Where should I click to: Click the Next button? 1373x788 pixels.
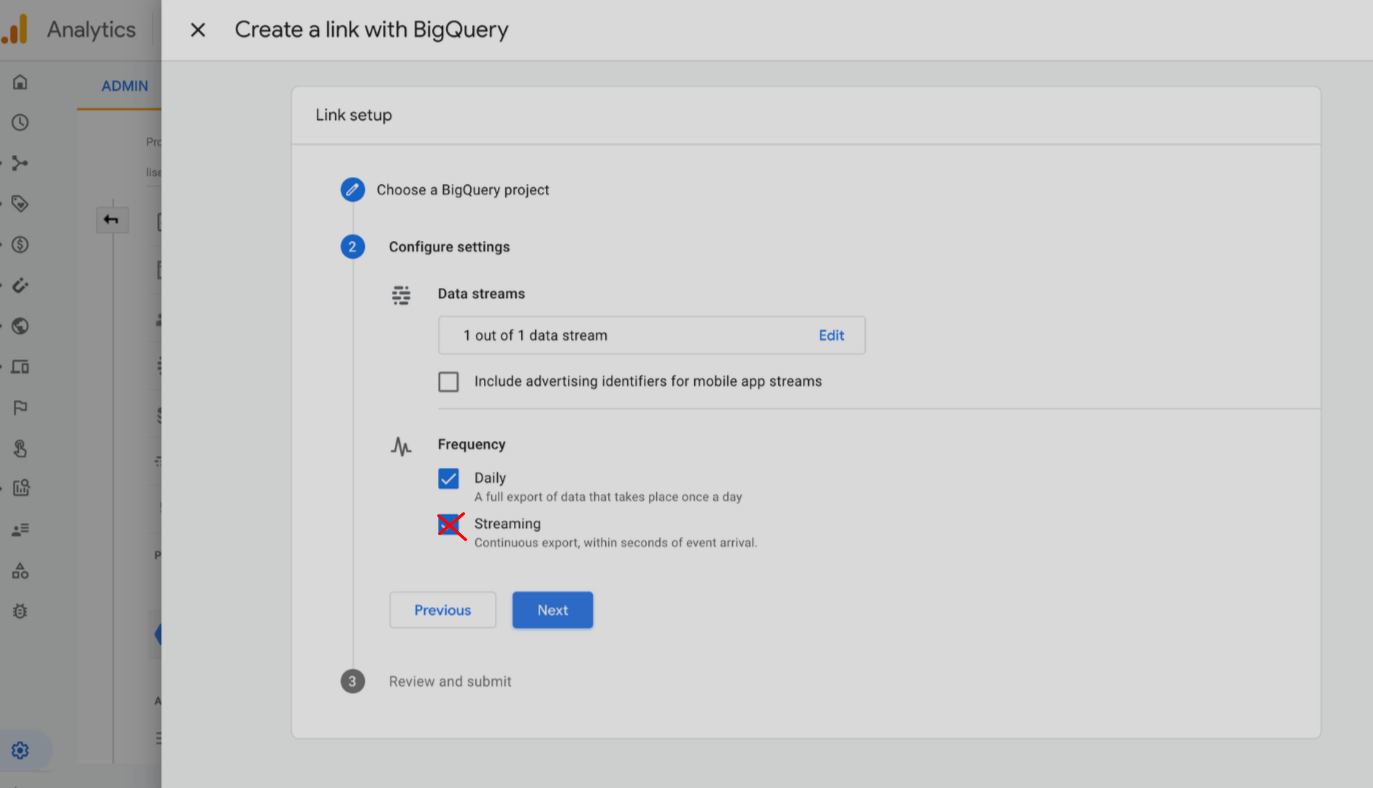coord(552,610)
